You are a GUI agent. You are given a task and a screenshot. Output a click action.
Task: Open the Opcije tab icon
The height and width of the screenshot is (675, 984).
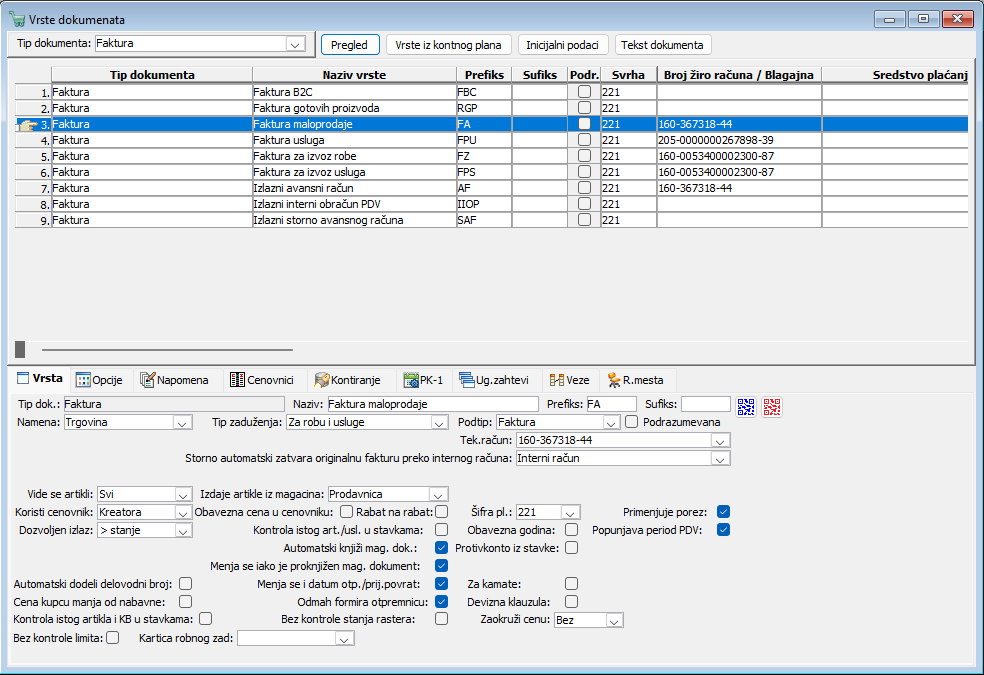click(83, 380)
